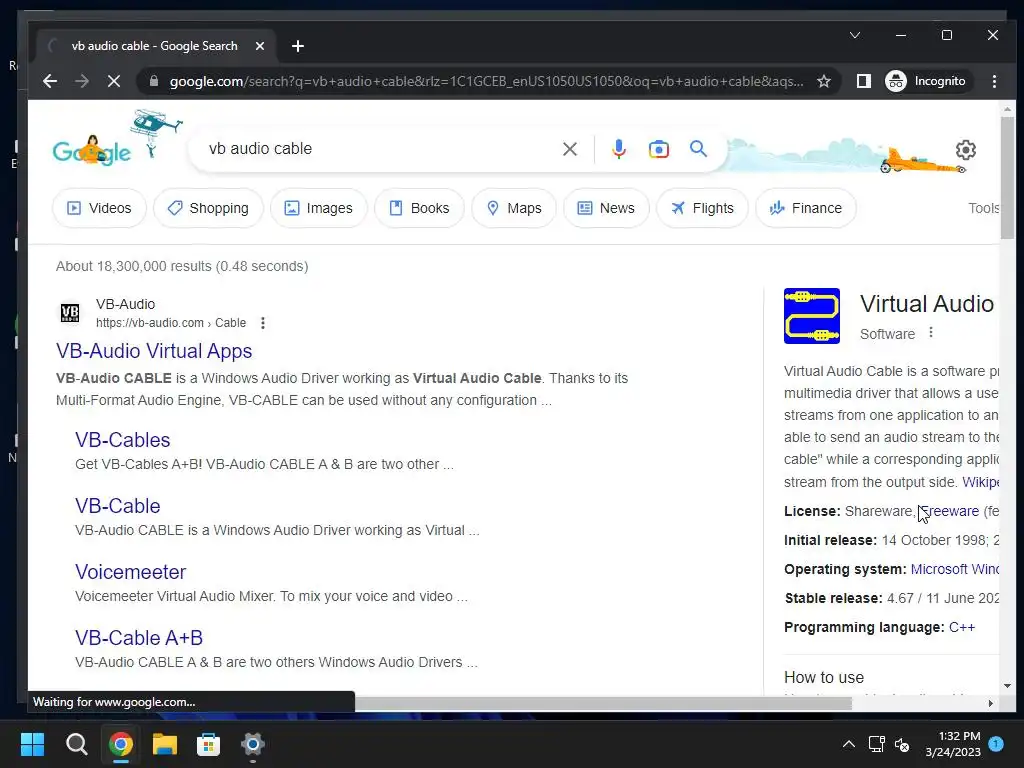Open knowledge panel three-dot menu by Software
The image size is (1024, 768).
(x=931, y=332)
